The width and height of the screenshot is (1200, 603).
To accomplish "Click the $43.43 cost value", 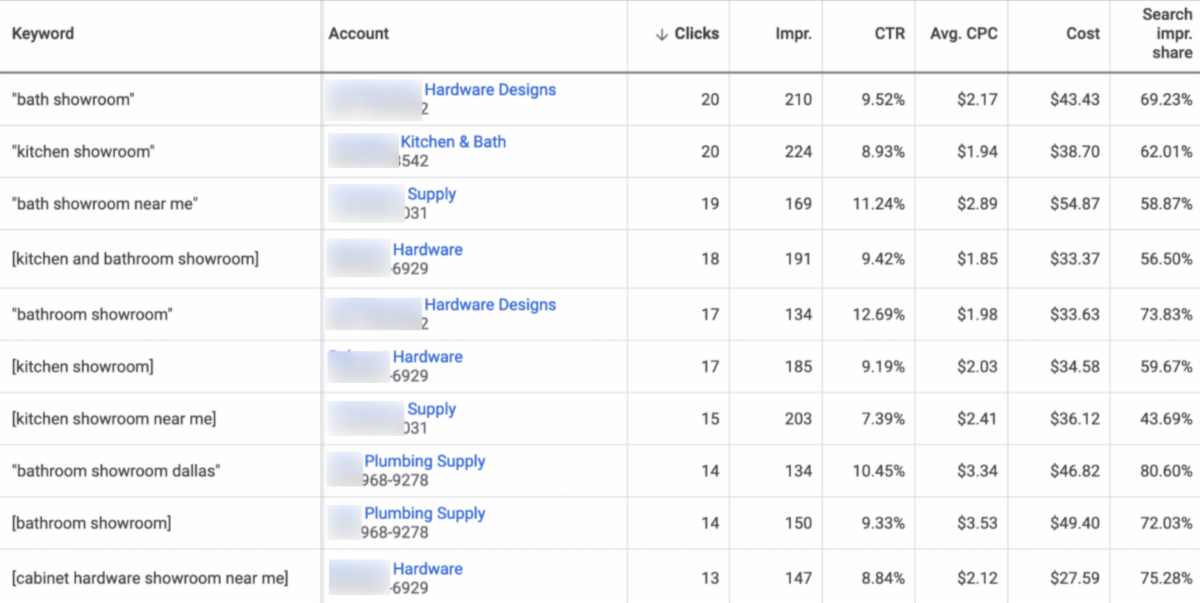I will pyautogui.click(x=1075, y=100).
